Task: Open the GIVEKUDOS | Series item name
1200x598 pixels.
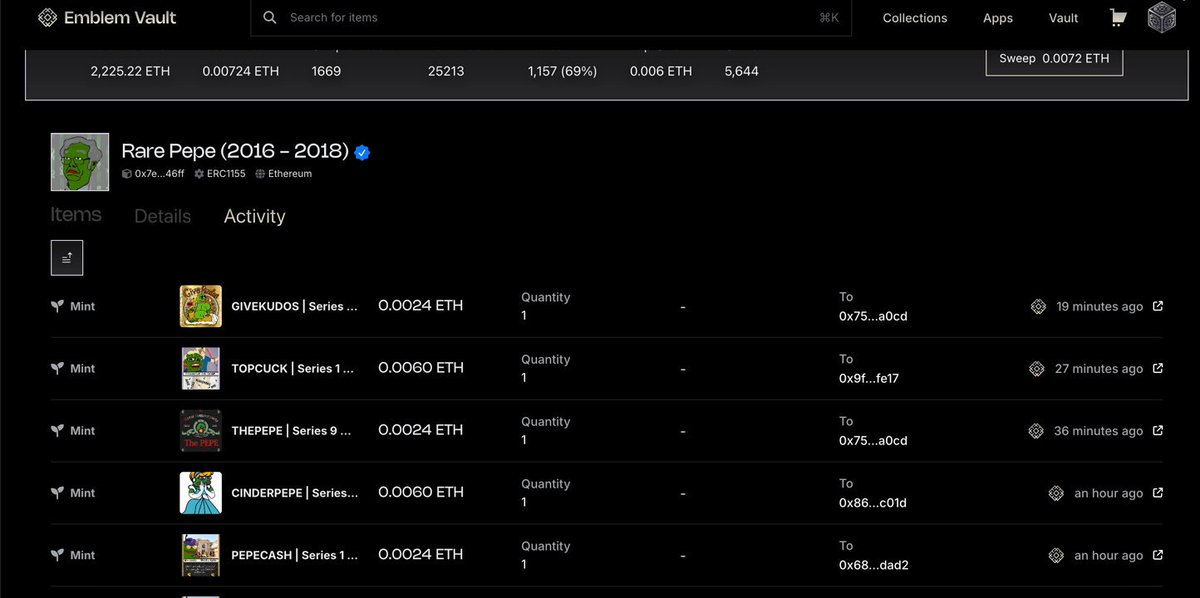Action: (x=294, y=306)
